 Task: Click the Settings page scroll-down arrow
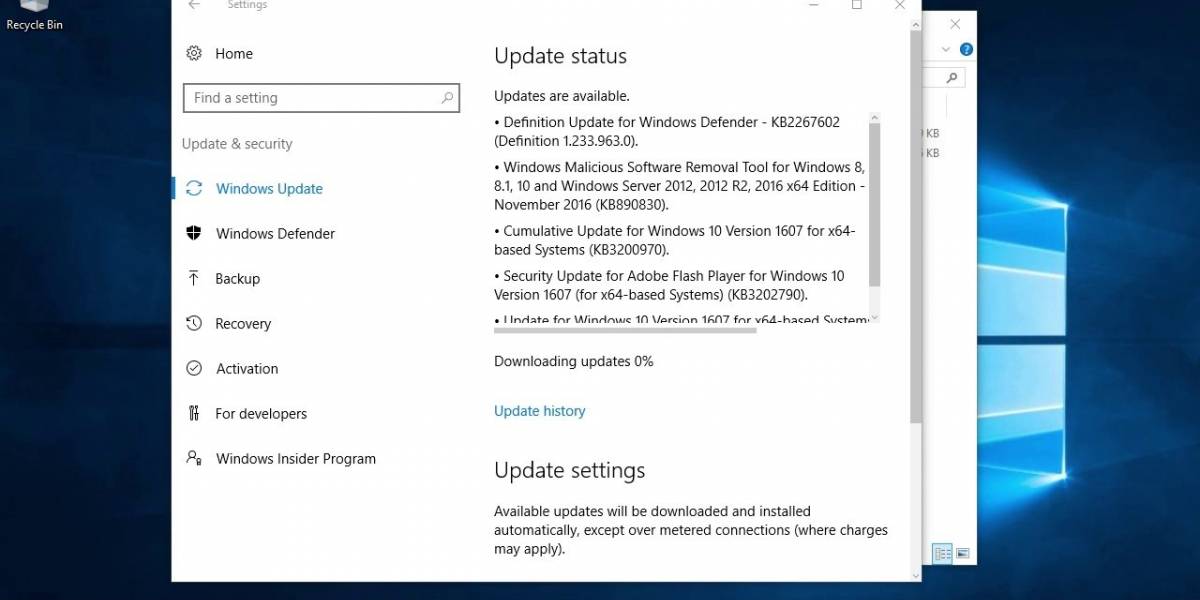pos(916,574)
